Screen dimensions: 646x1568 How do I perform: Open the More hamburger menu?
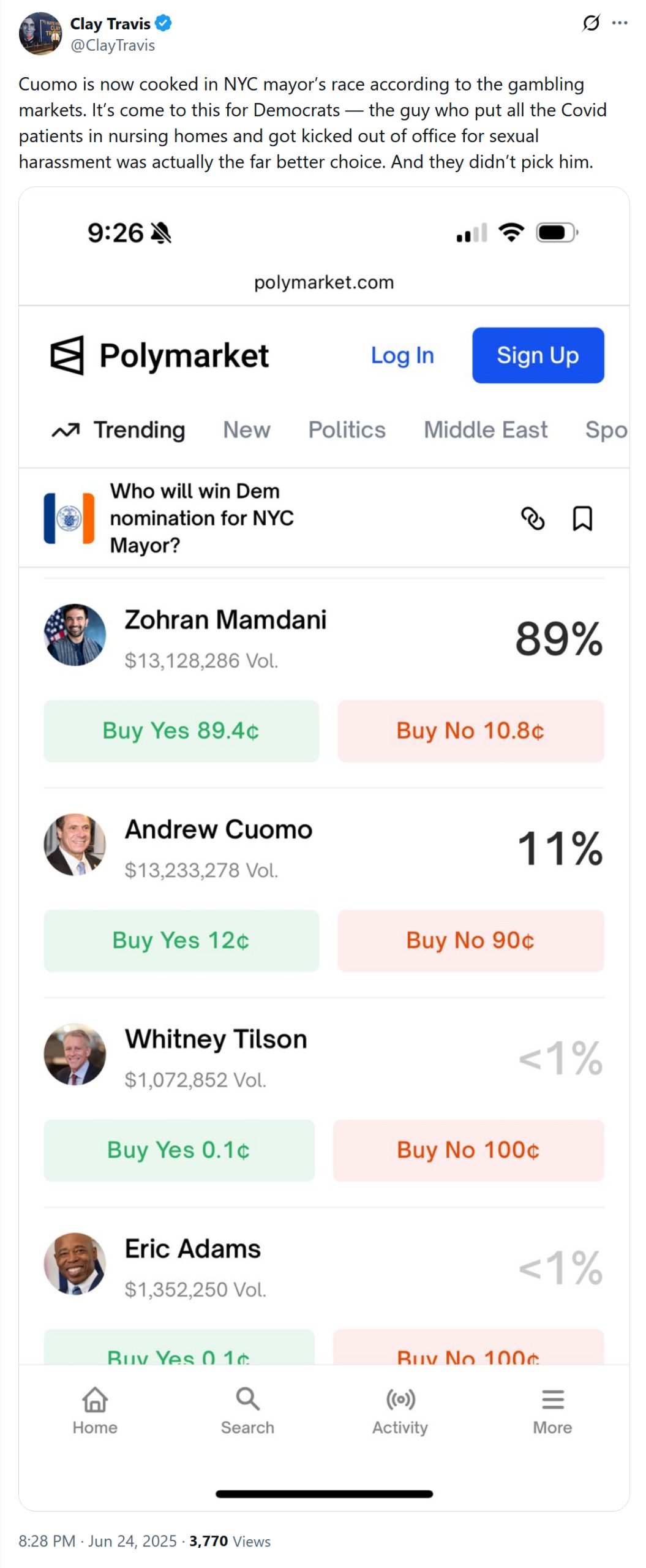coord(552,1398)
